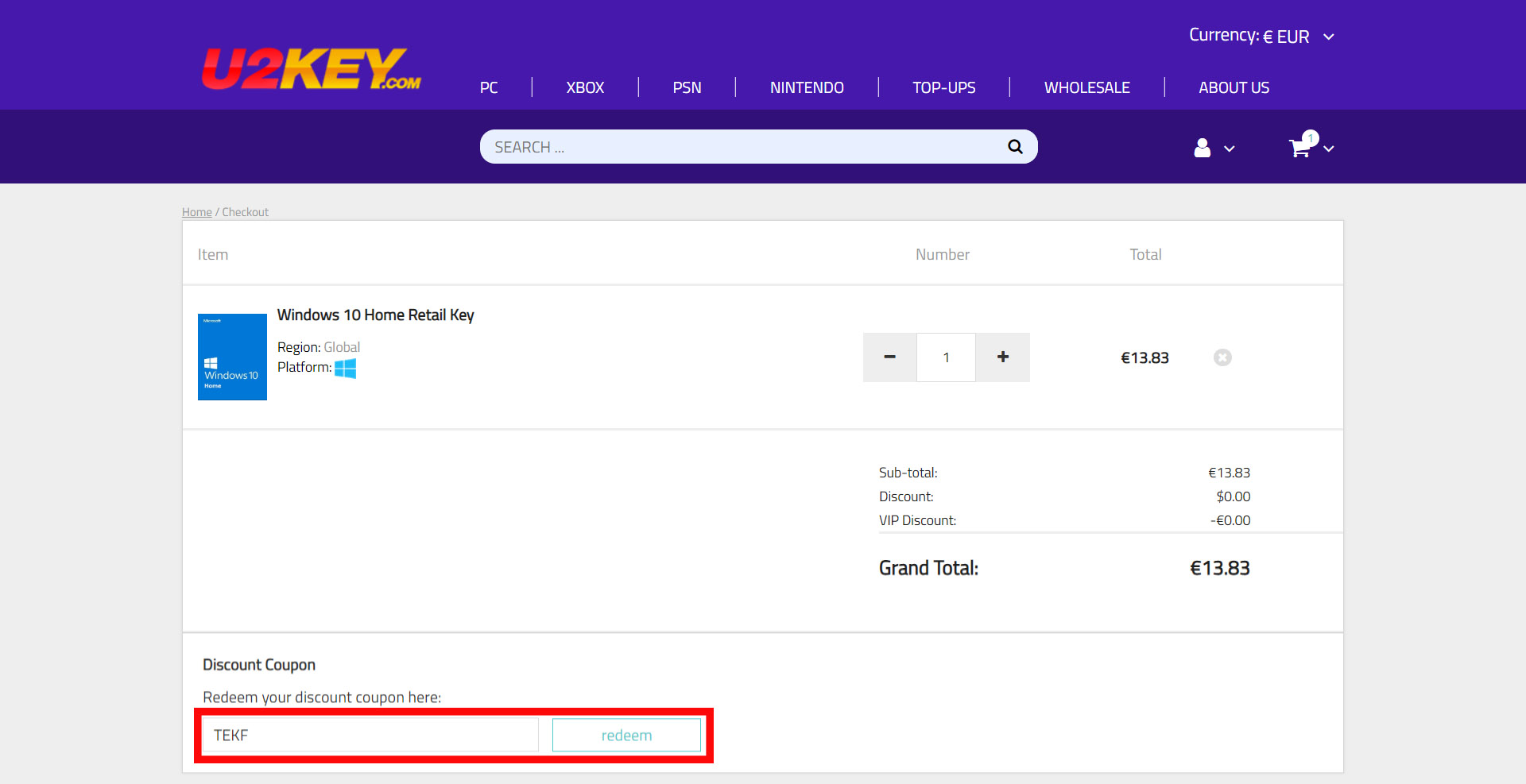
Task: Click the Total column header
Action: click(1145, 254)
